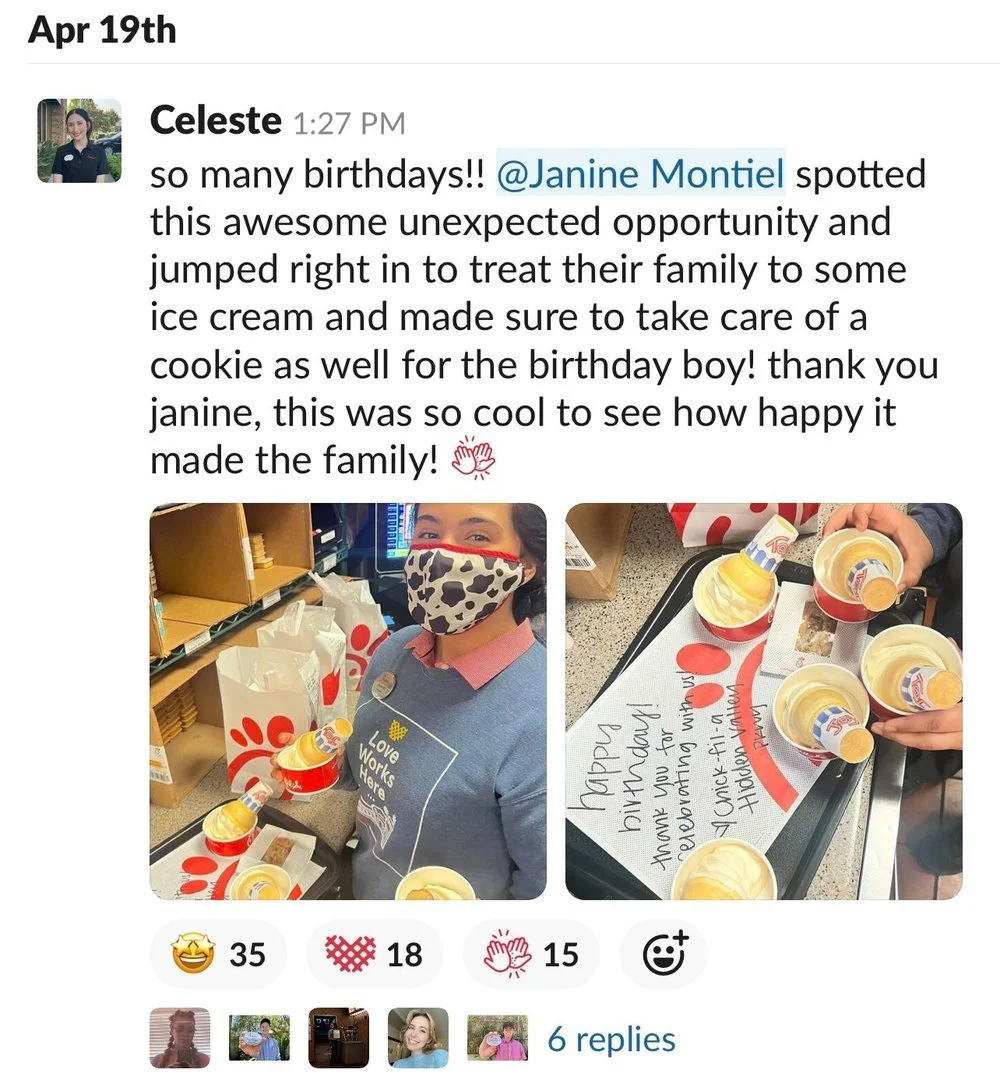This screenshot has width=1000, height=1083.
Task: Click the high-five emoji in message text
Action: (474, 458)
